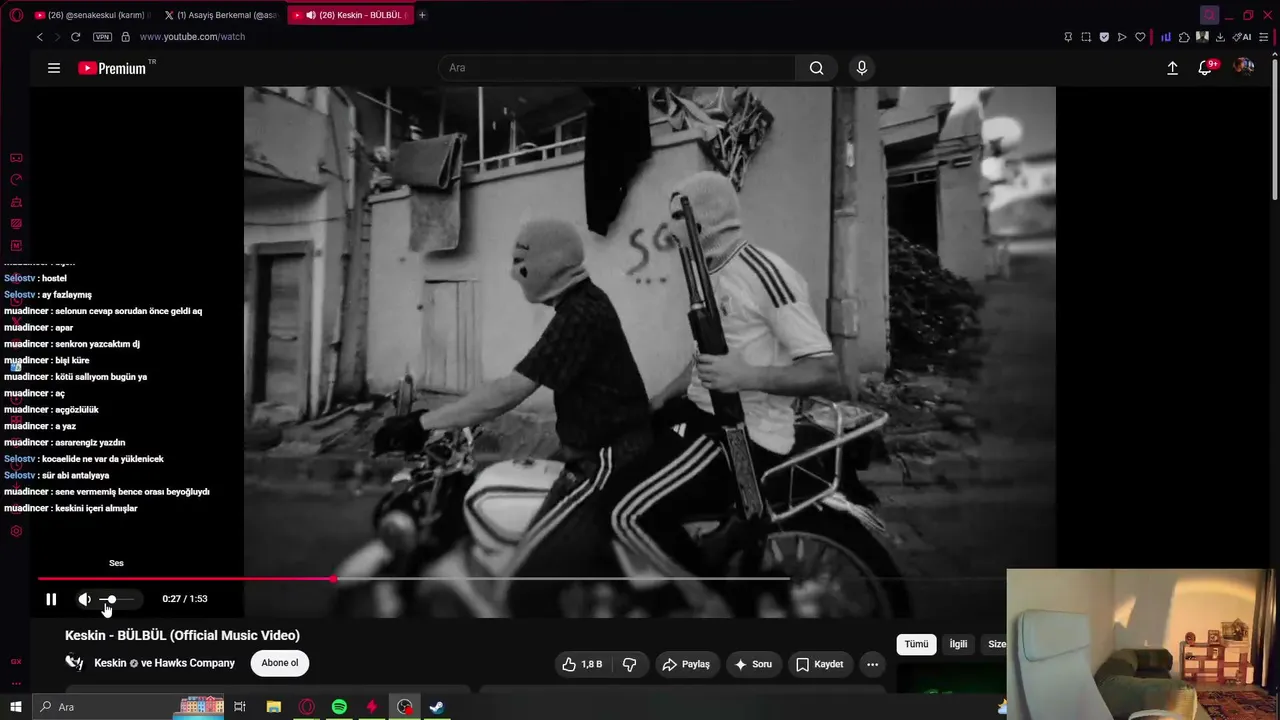The height and width of the screenshot is (720, 1280).
Task: Pause the video playback
Action: (x=51, y=599)
